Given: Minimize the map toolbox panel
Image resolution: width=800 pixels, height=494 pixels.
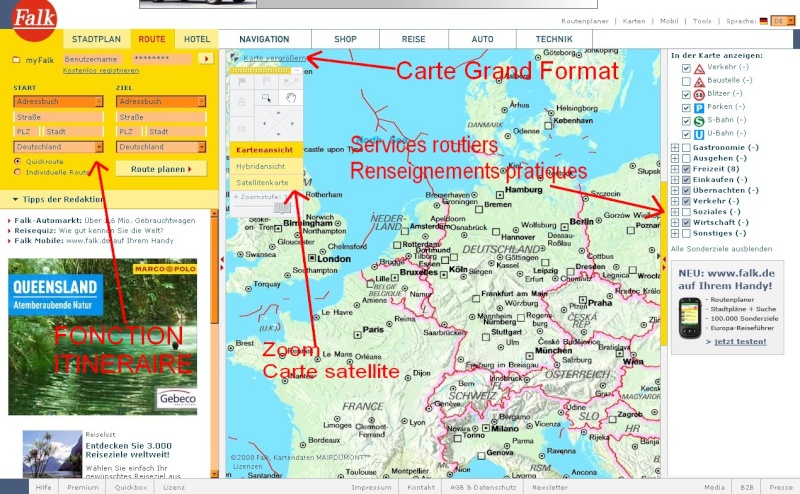Looking at the screenshot, I should tap(297, 70).
